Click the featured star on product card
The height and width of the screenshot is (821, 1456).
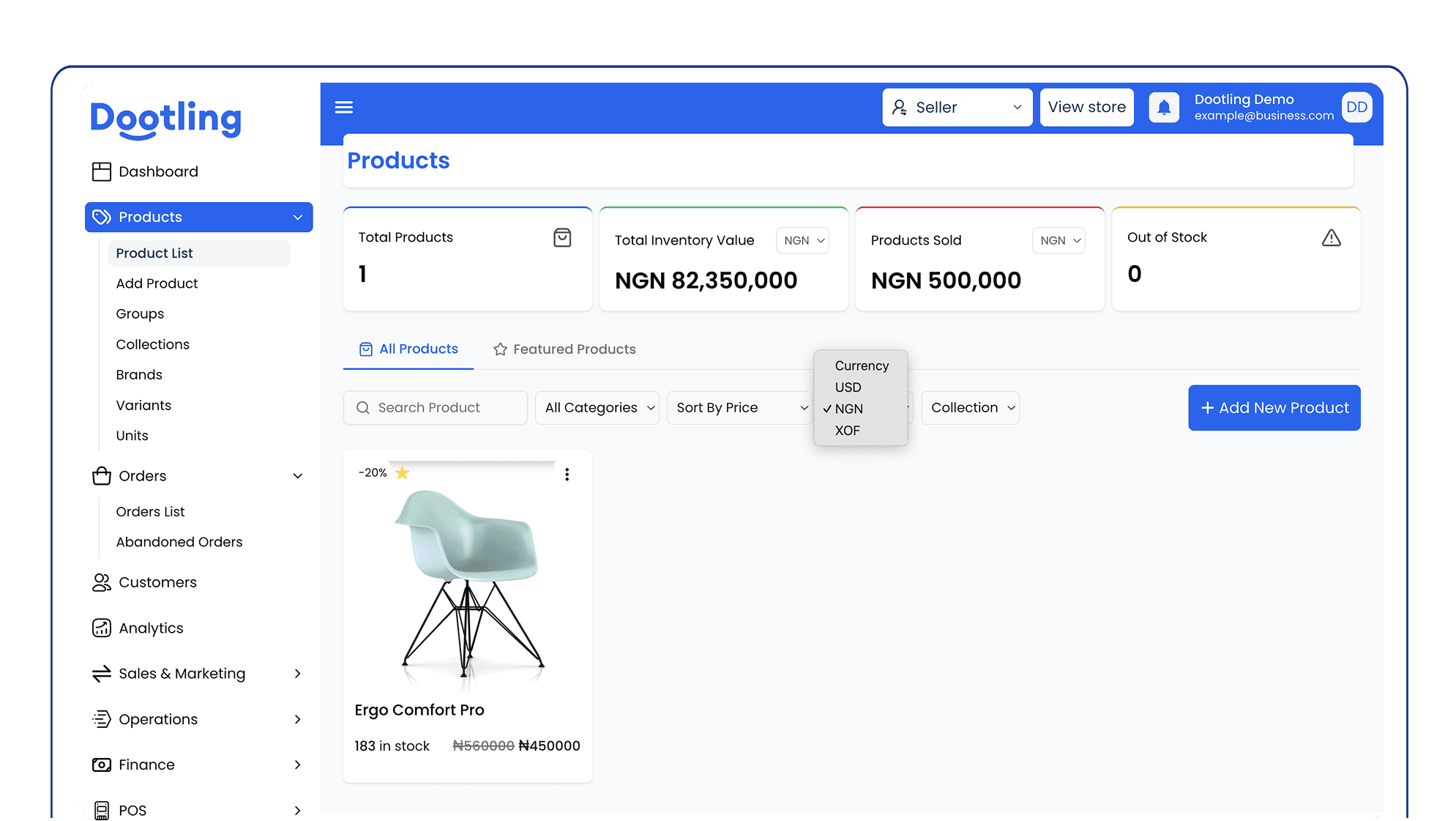(x=402, y=473)
